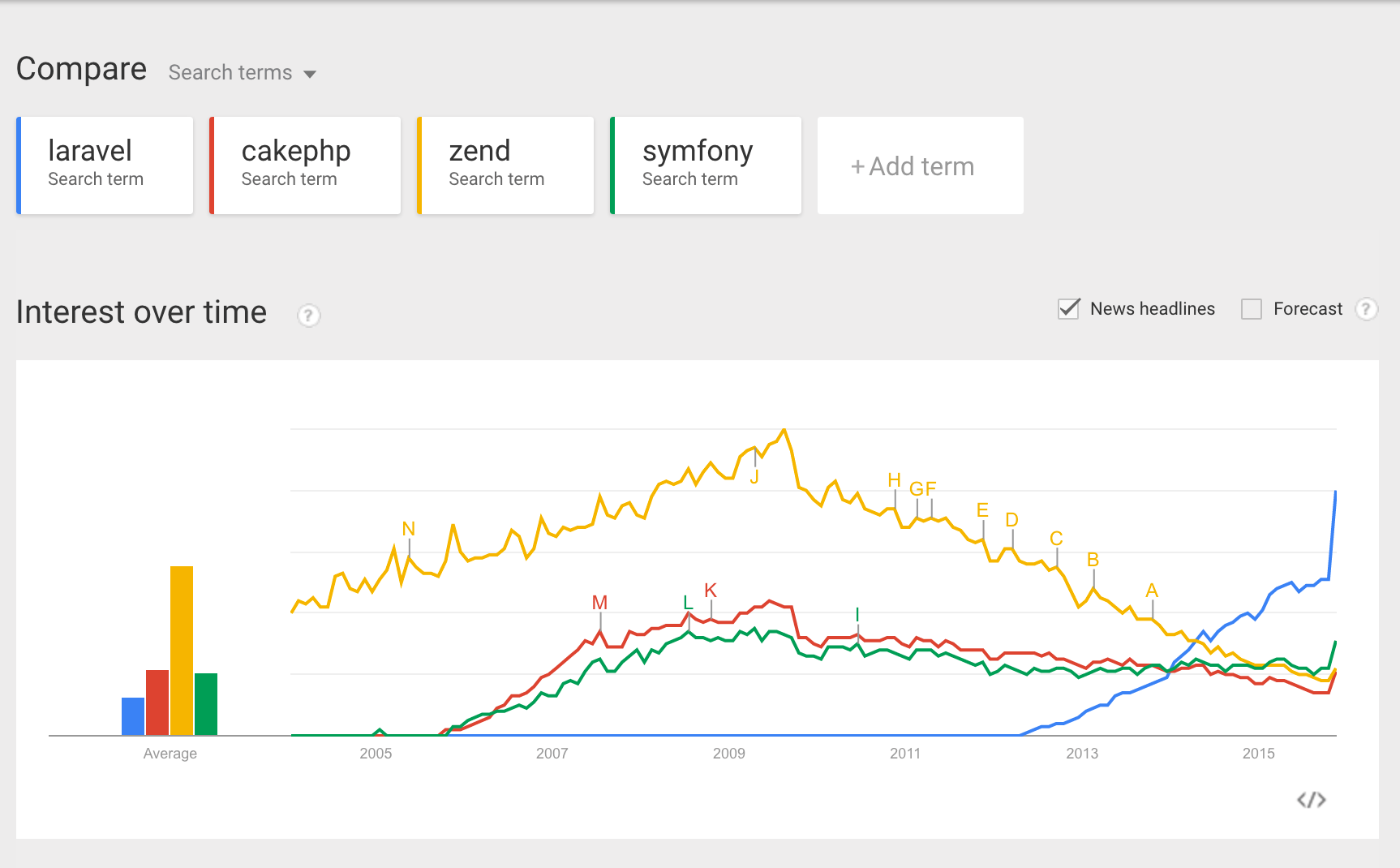The width and height of the screenshot is (1400, 868).
Task: Click news headline marker J on chart
Action: click(754, 477)
